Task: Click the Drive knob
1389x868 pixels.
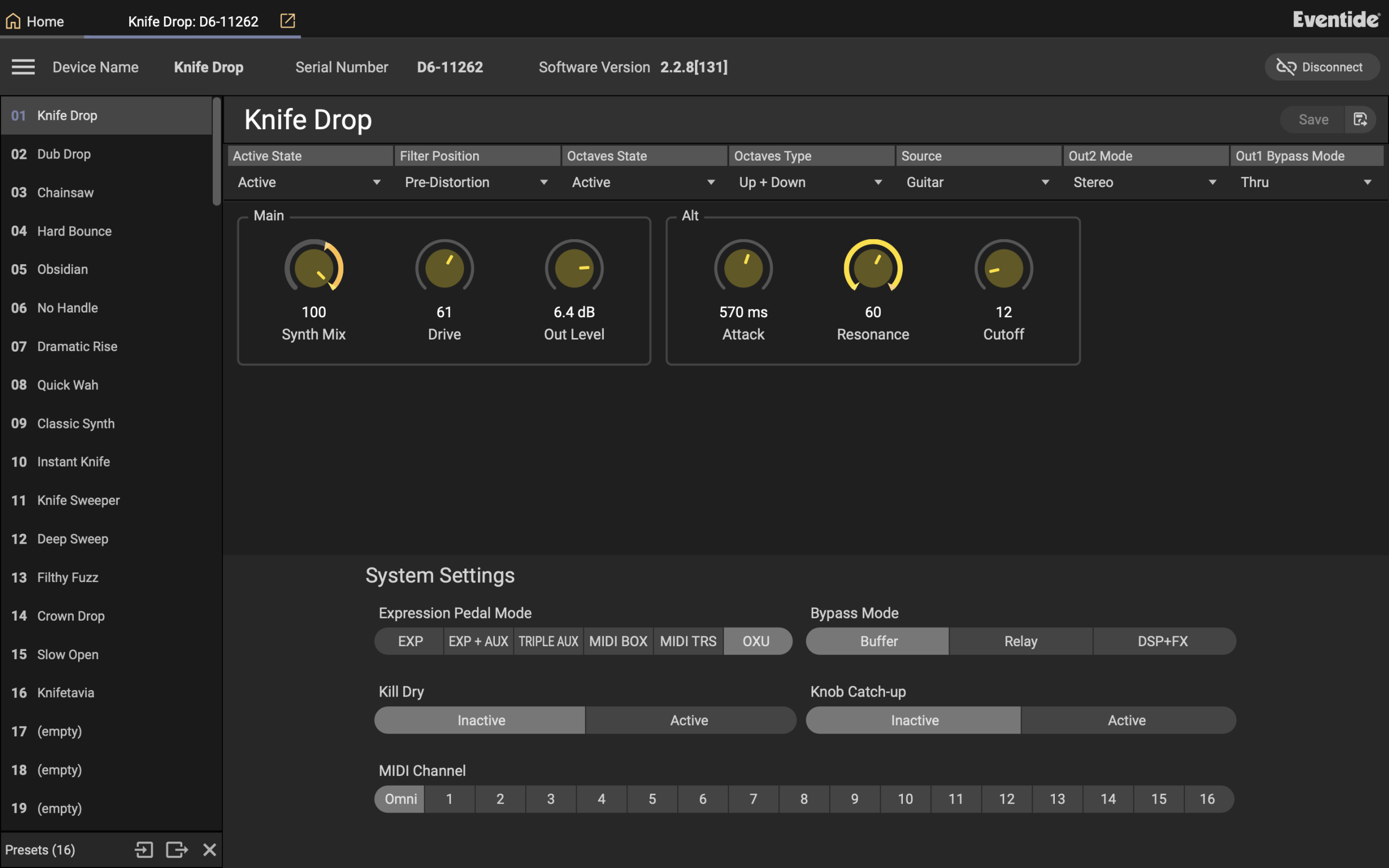Action: (x=444, y=267)
